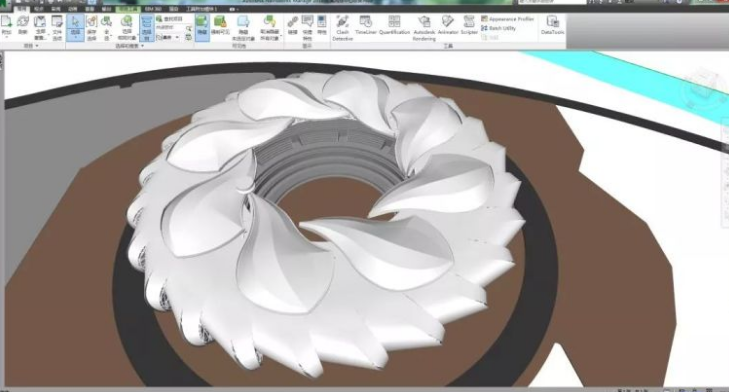Viewport: 729px width, 392px height.
Task: Click the Manage Sets icon beside Sets dropdown
Action: pos(188,37)
